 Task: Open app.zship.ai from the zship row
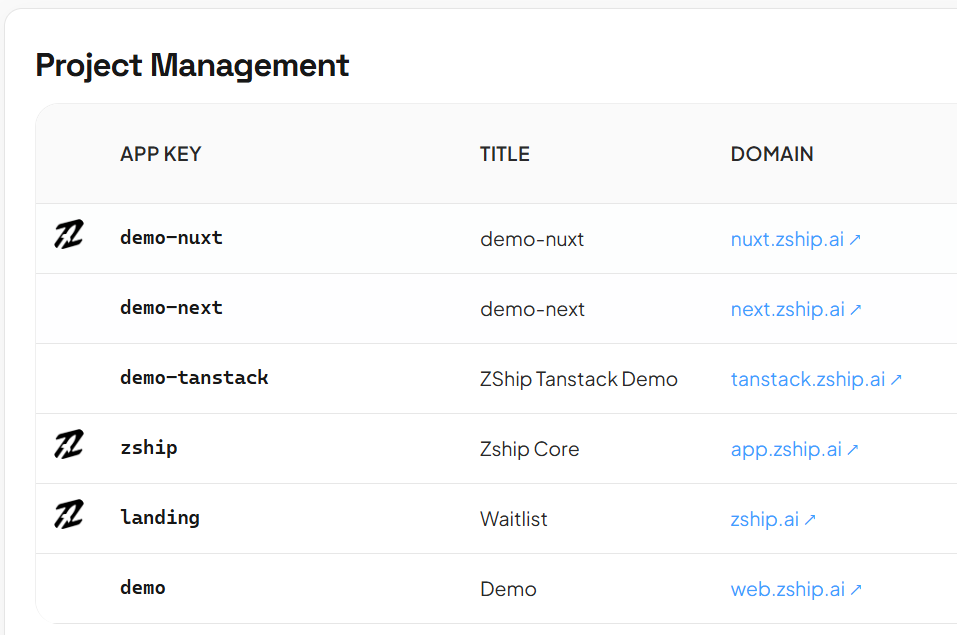(x=784, y=449)
